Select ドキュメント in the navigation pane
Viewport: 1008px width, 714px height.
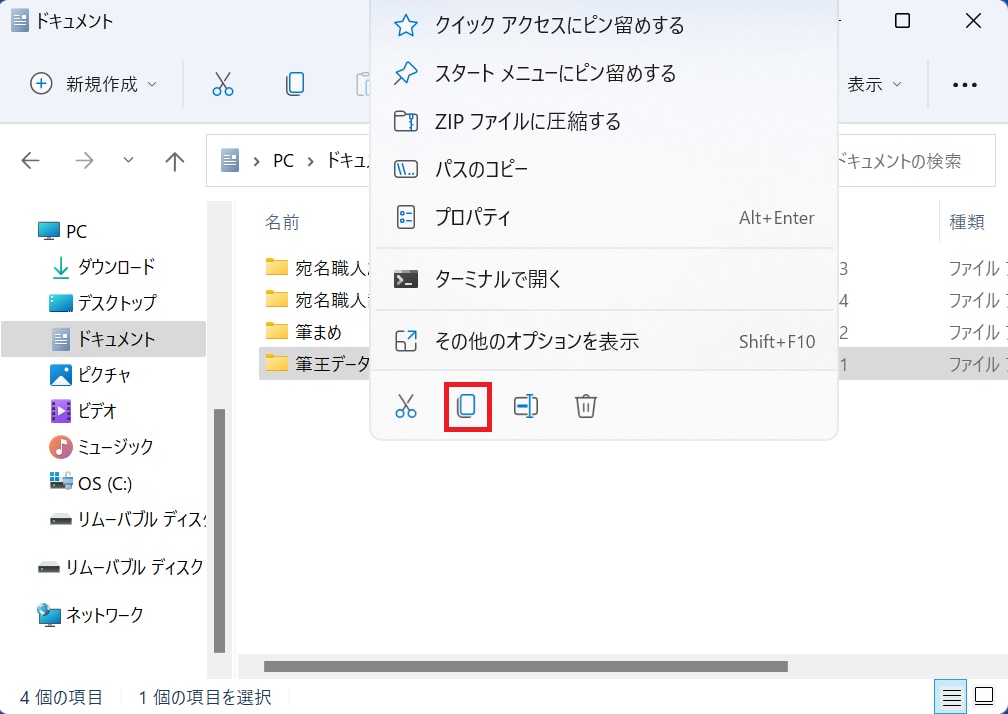tap(104, 339)
